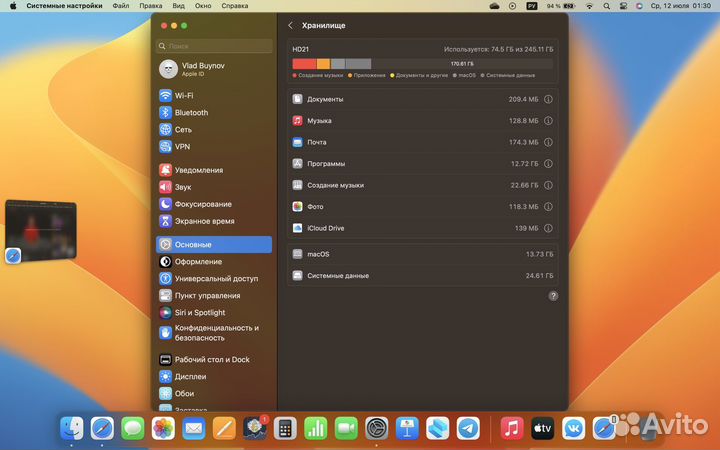The image size is (720, 450).
Task: Open Wi-Fi settings in sidebar
Action: [x=184, y=95]
